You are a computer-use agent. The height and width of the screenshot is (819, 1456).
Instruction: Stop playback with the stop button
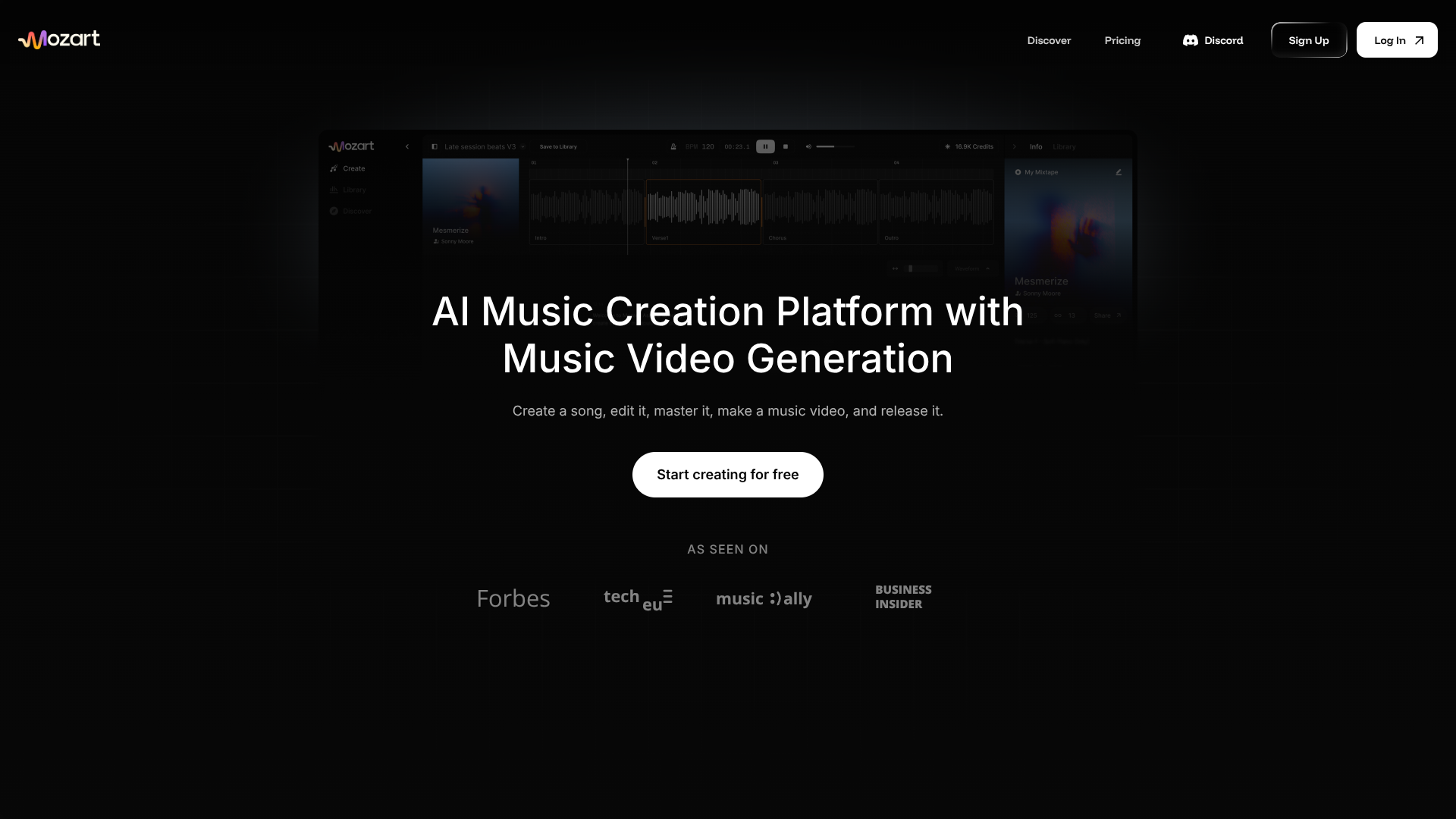click(786, 146)
